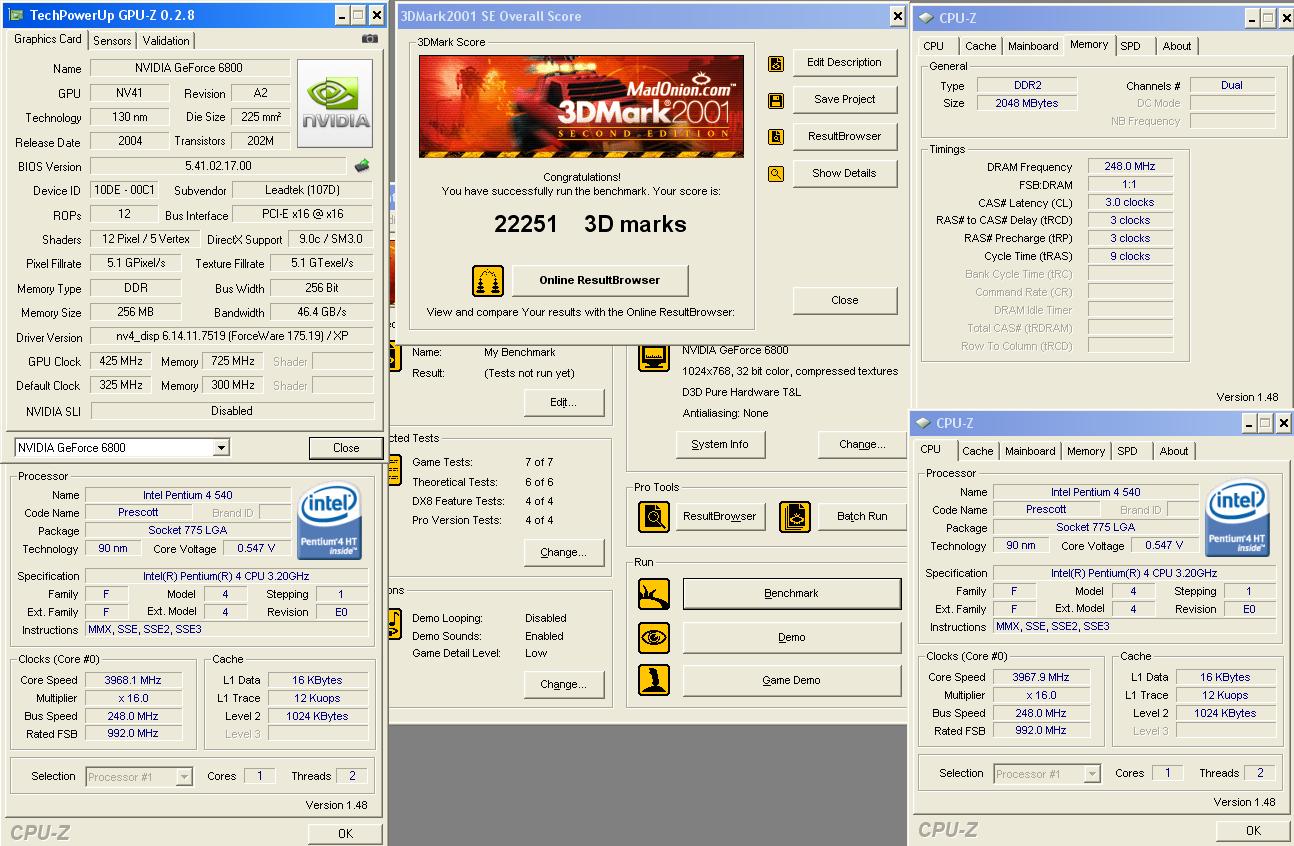Click the Show Details button

coord(845,173)
